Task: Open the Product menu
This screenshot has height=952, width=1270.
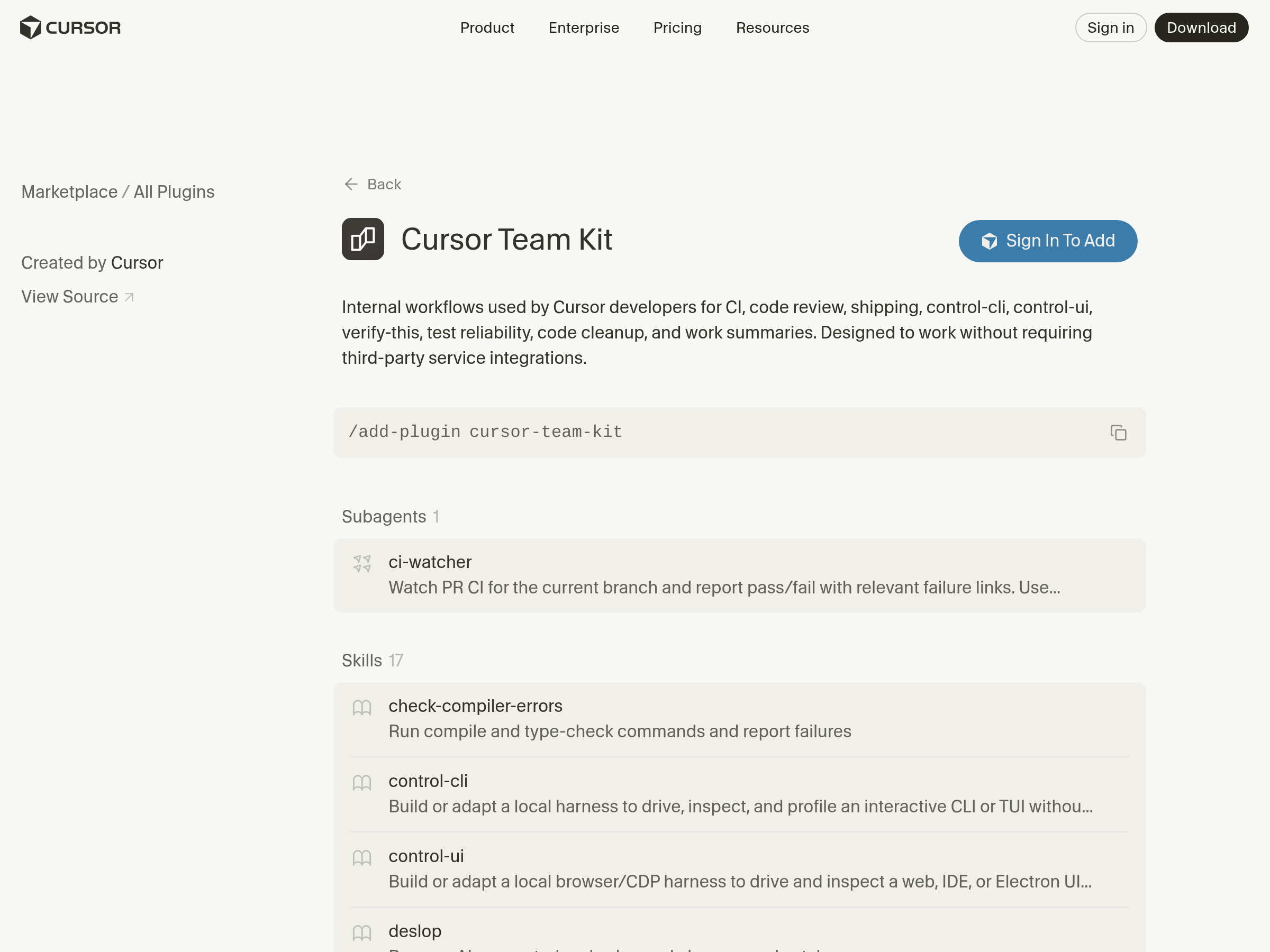Action: click(x=487, y=28)
